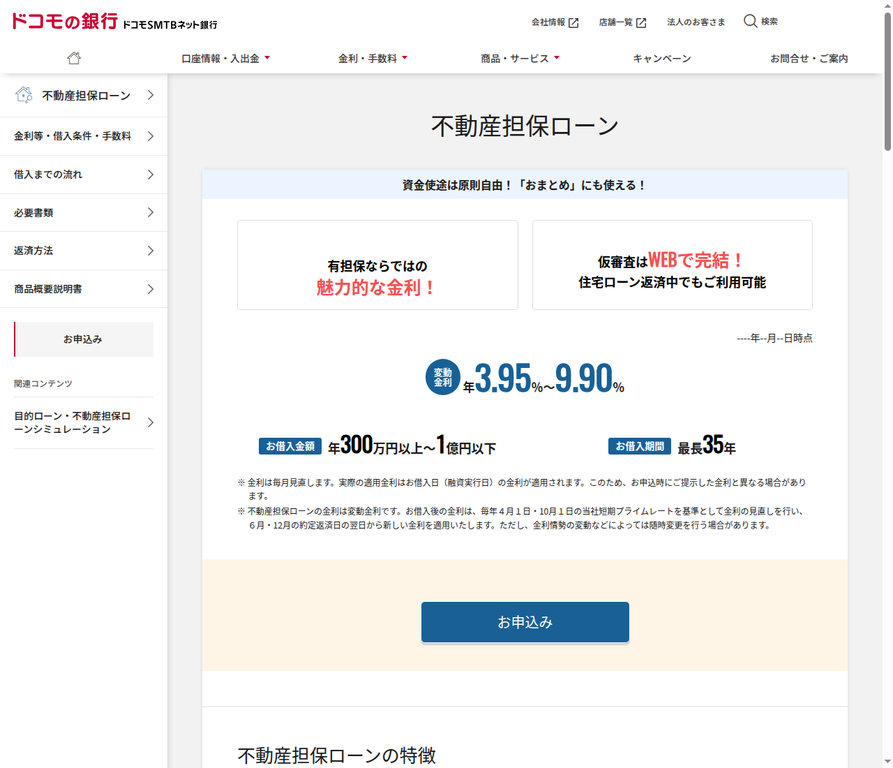This screenshot has width=893, height=768.
Task: Expand the 商品・サービス dropdown menu
Action: point(520,58)
